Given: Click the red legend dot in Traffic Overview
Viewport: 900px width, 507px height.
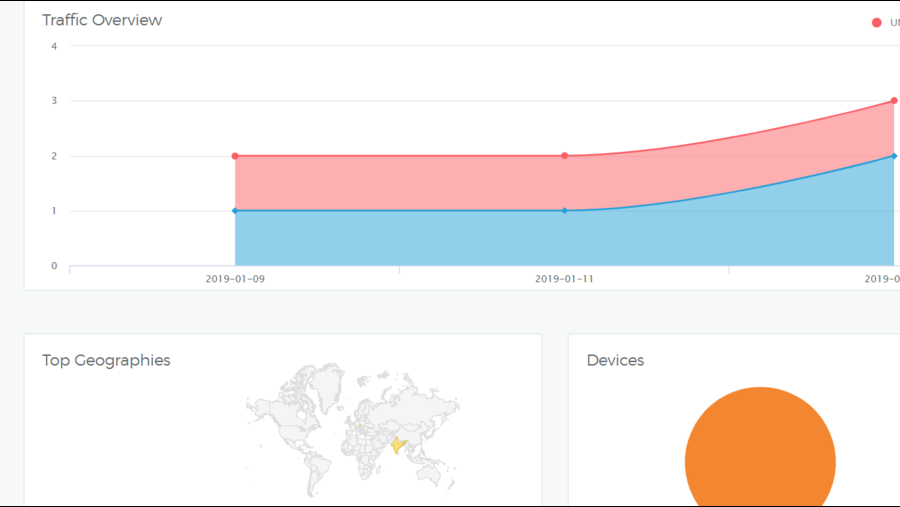Looking at the screenshot, I should 877,22.
